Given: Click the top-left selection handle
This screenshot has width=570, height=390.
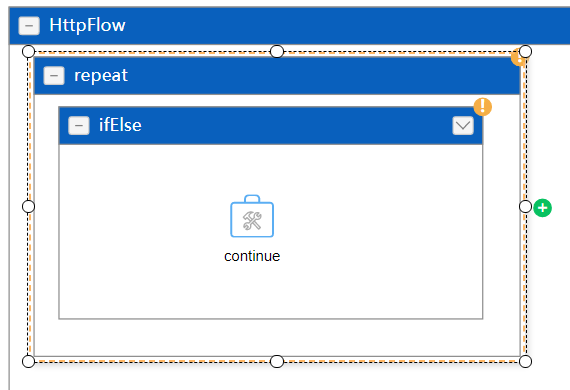Looking at the screenshot, I should click(x=28, y=51).
